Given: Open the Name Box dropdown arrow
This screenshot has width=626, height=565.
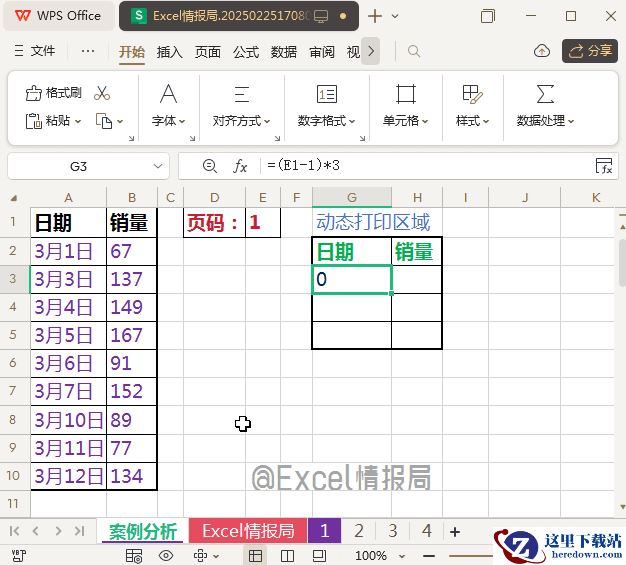Looking at the screenshot, I should [x=158, y=166].
